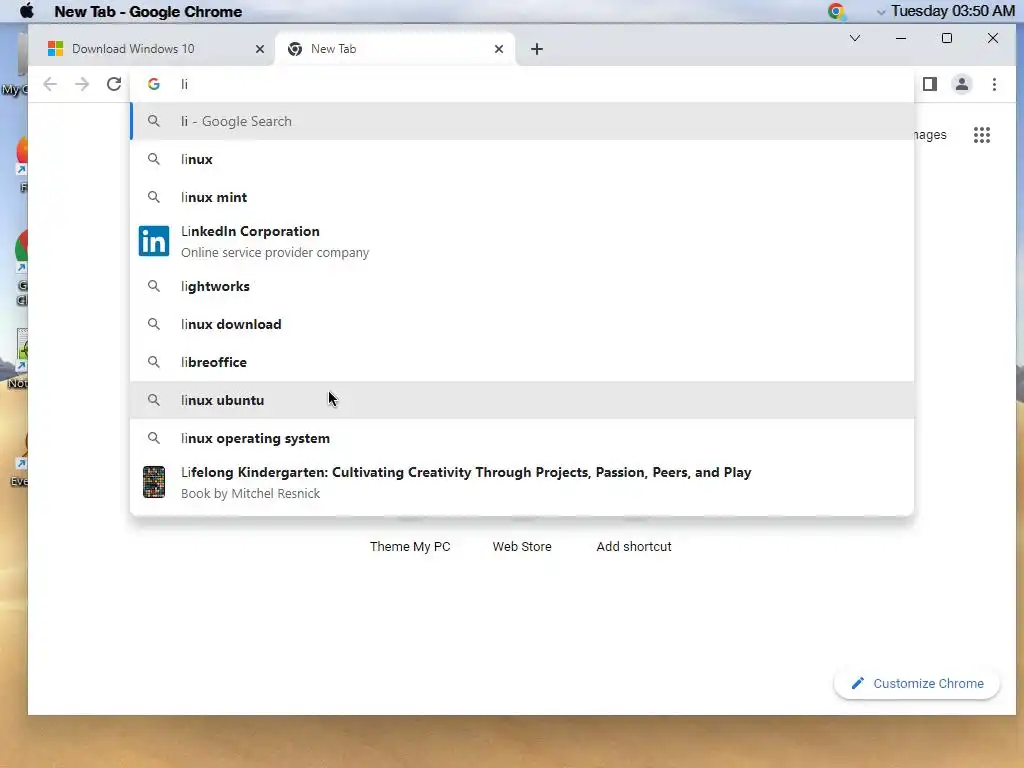1024x768 pixels.
Task: Click the search icon beside 'lightworks'
Action: [154, 286]
